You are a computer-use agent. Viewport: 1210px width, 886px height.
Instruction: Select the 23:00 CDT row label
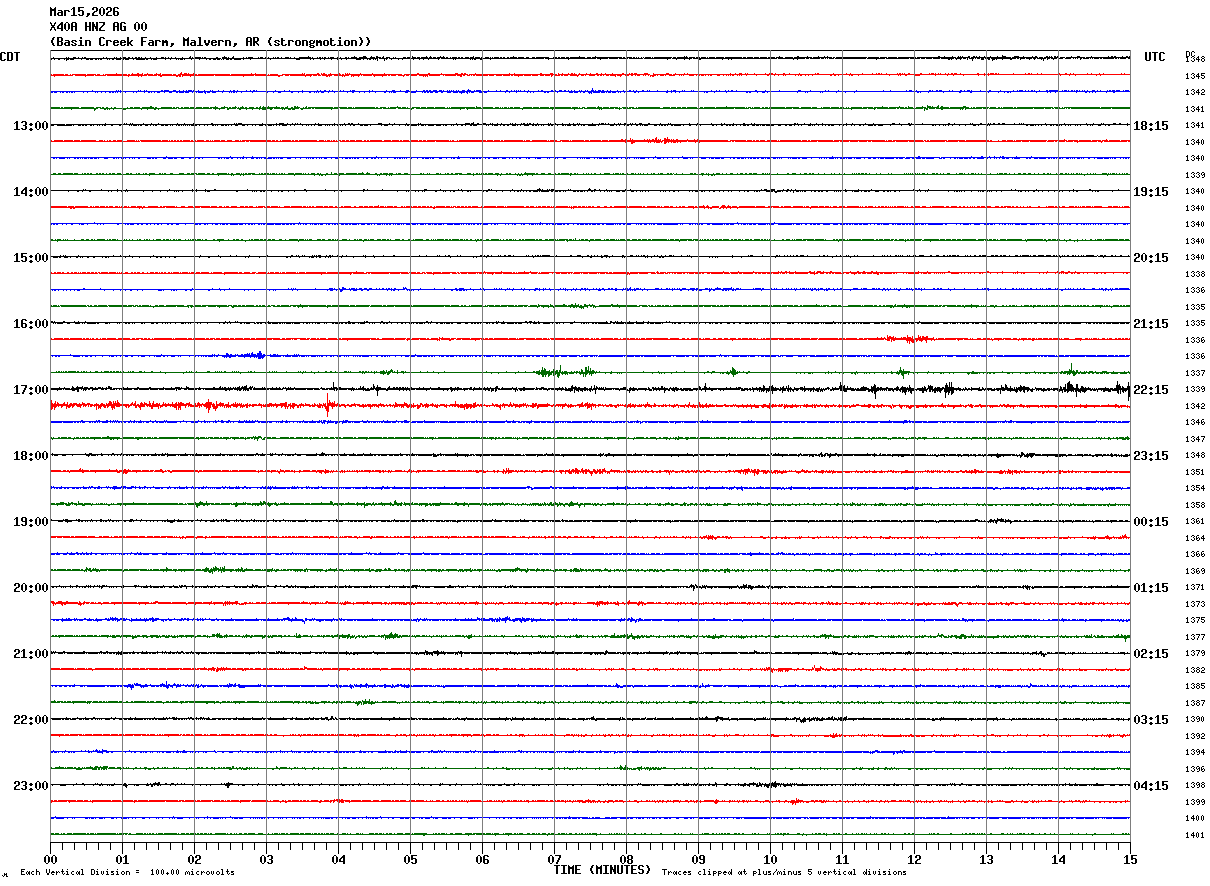30,786
